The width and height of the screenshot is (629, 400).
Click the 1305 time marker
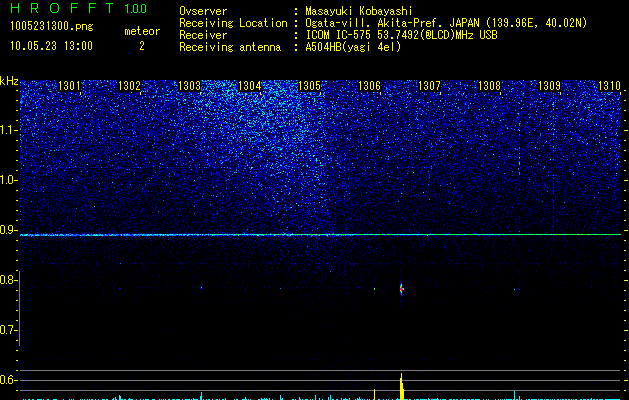(x=309, y=86)
